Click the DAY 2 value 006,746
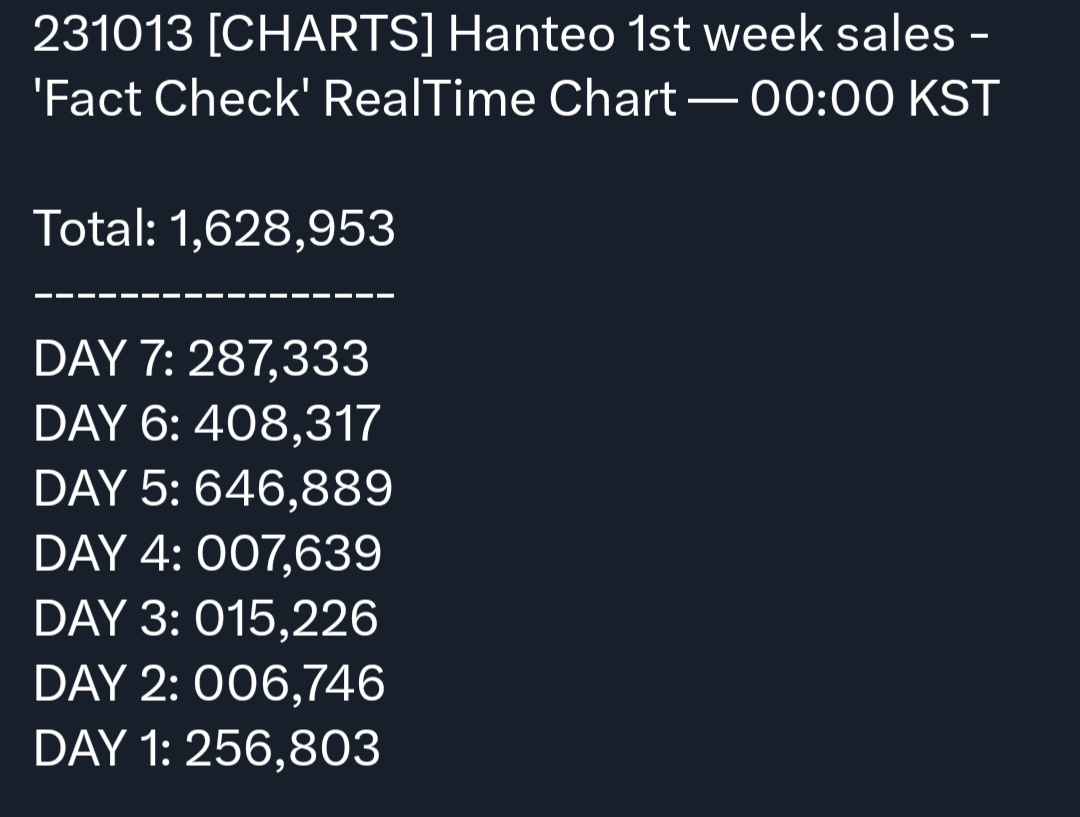 [x=289, y=683]
